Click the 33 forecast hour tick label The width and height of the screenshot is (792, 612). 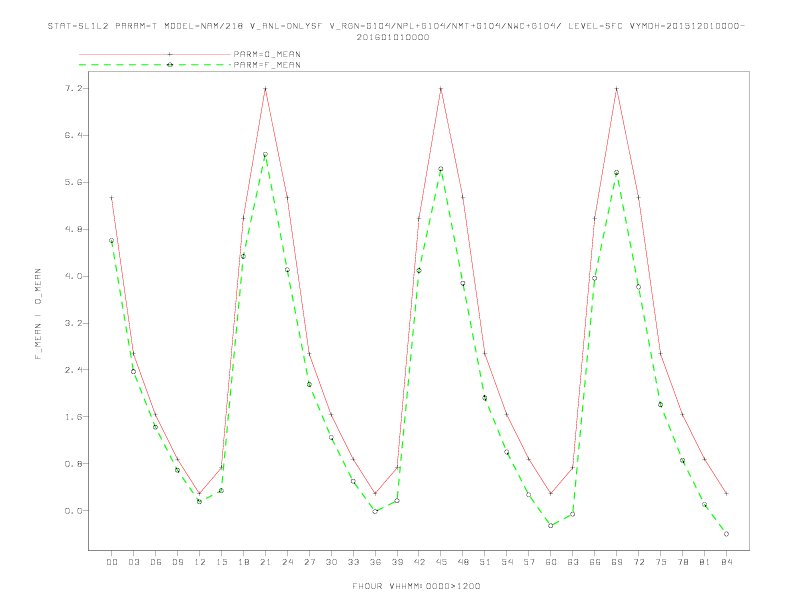tap(353, 562)
